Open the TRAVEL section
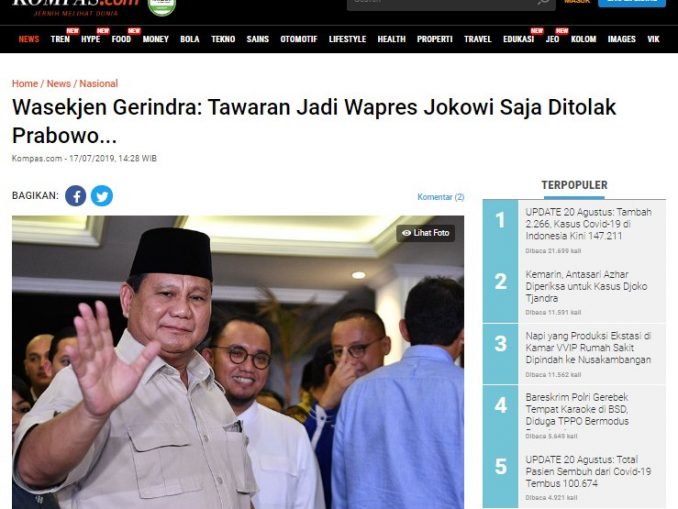Image resolution: width=678 pixels, height=509 pixels. 478,39
